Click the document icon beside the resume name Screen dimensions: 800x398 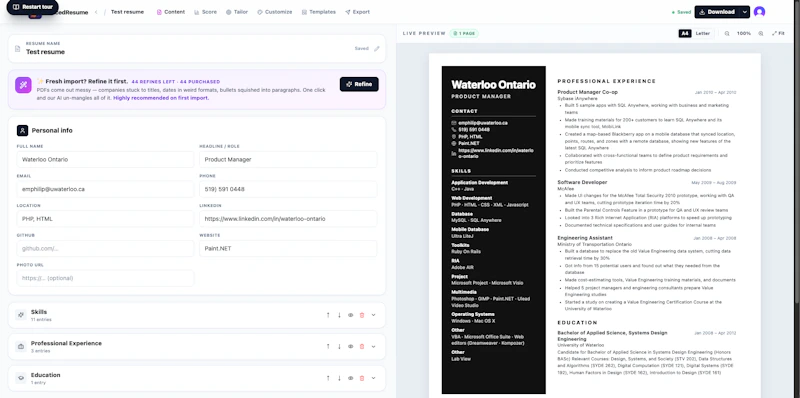[18, 49]
